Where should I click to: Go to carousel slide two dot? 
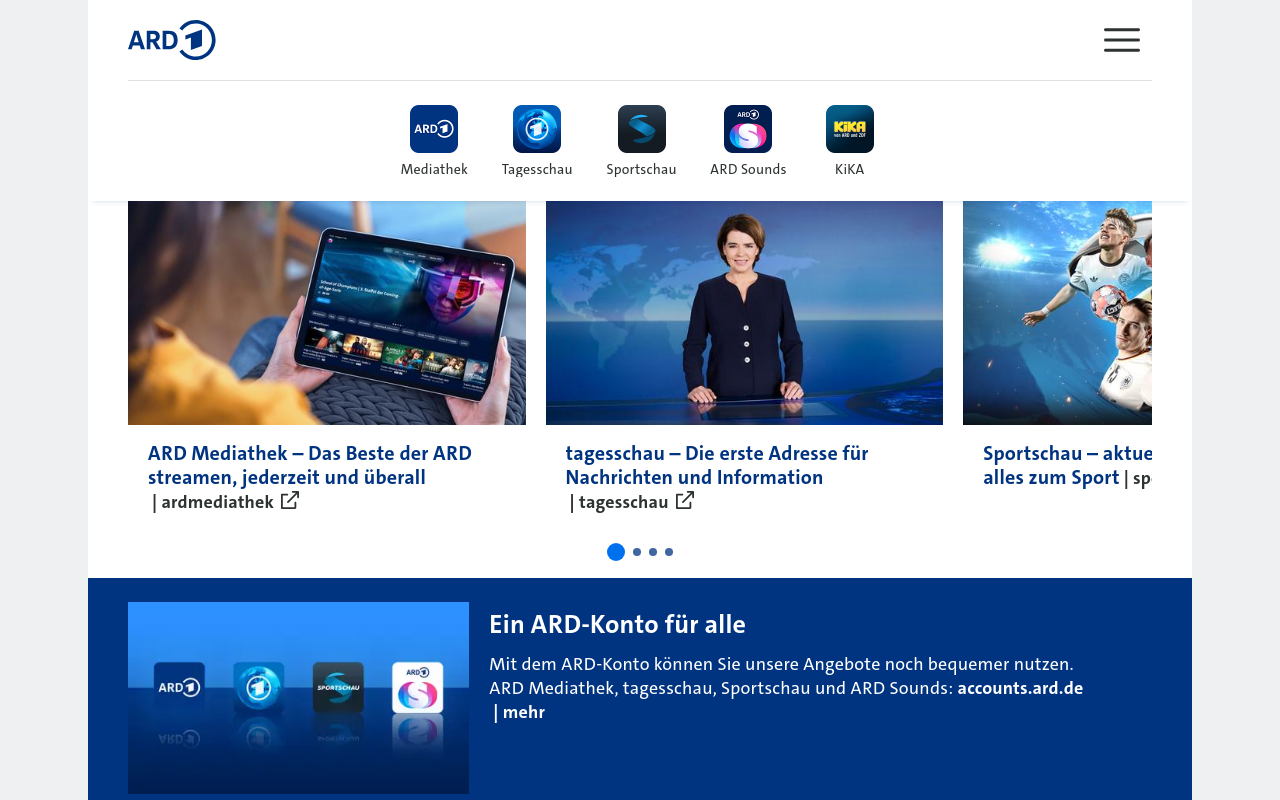[637, 552]
